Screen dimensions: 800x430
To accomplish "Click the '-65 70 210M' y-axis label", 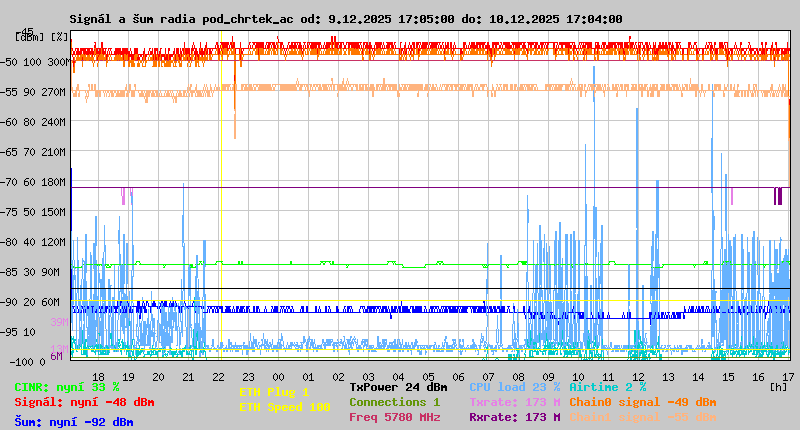I will tap(35, 152).
